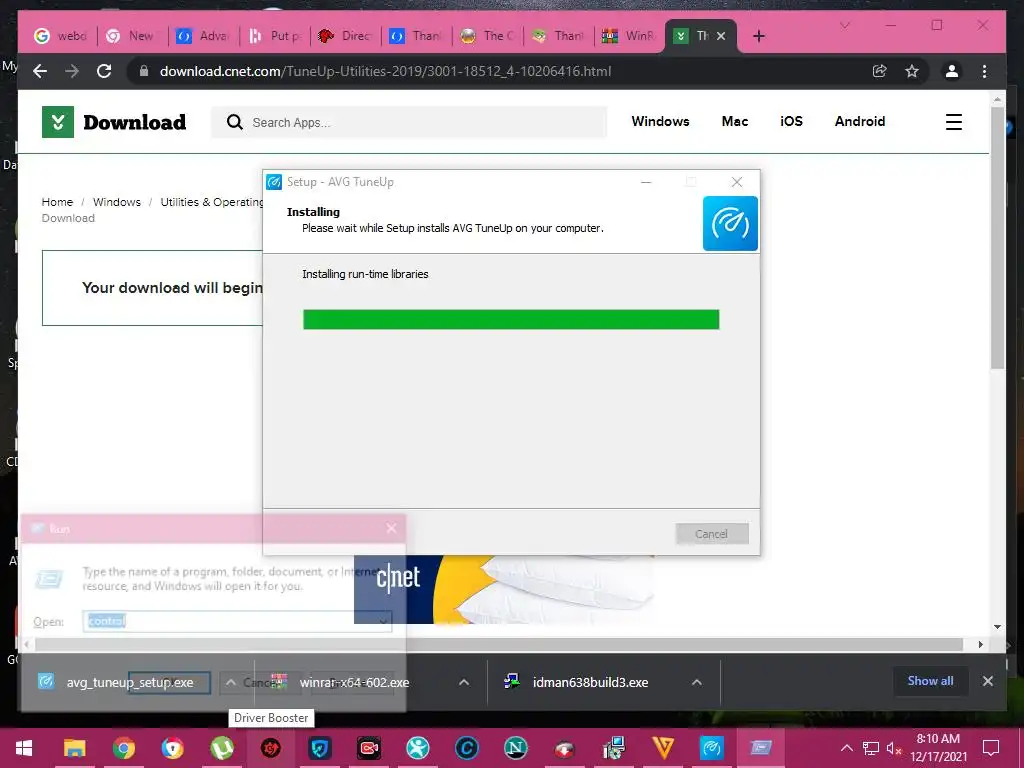Open the muted volume tray icon

[893, 748]
